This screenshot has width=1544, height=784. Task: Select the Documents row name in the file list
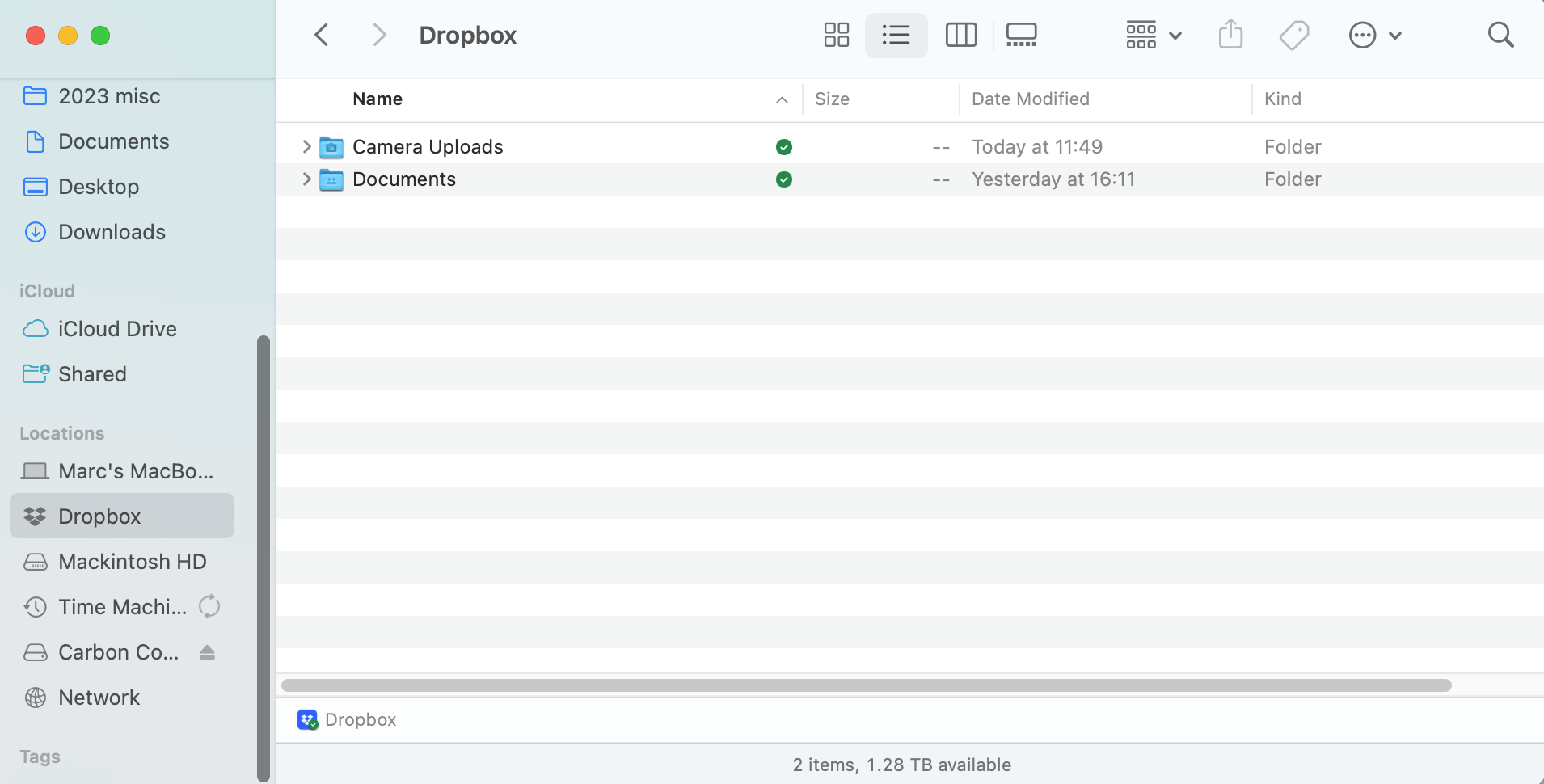404,179
